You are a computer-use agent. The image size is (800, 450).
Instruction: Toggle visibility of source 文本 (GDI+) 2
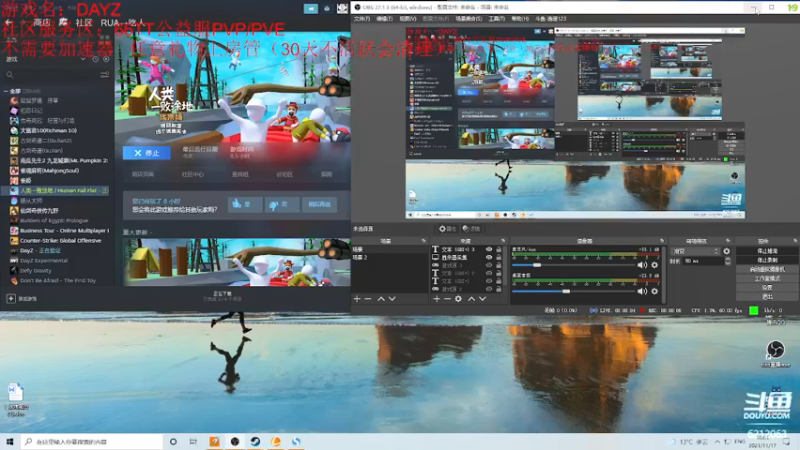(x=489, y=273)
